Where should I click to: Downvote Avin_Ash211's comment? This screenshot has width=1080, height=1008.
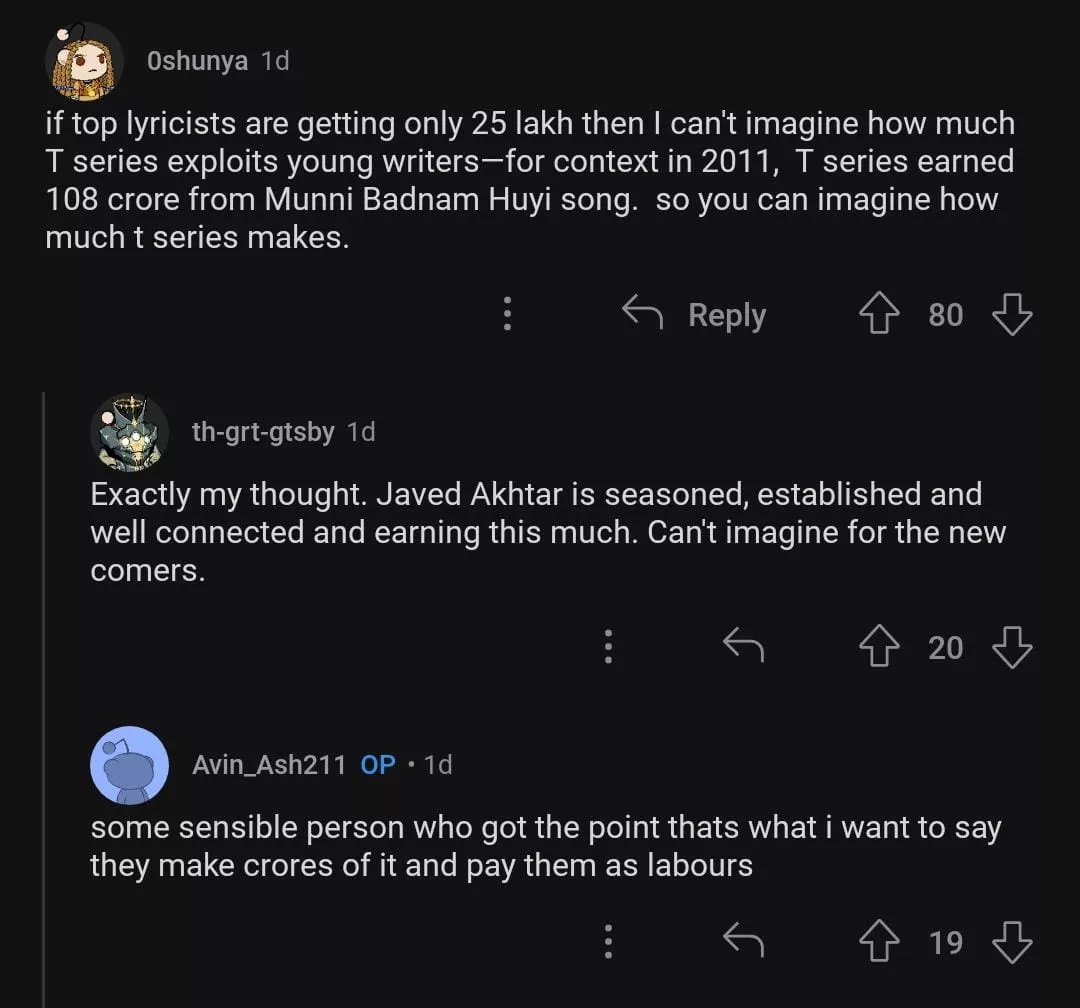click(x=1011, y=942)
